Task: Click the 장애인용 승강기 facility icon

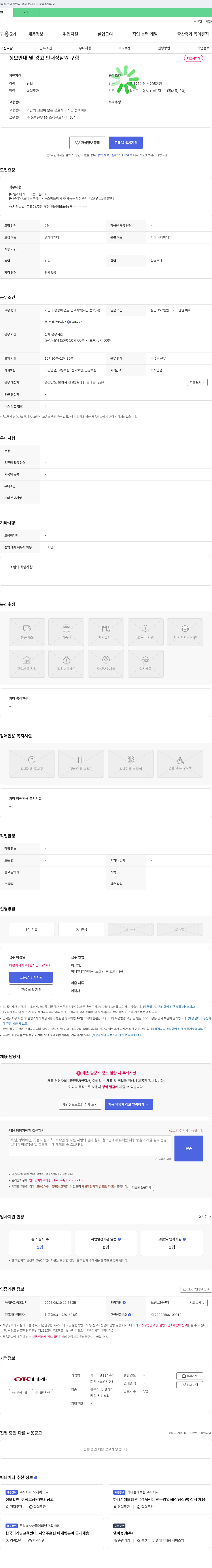Action: click(81, 764)
